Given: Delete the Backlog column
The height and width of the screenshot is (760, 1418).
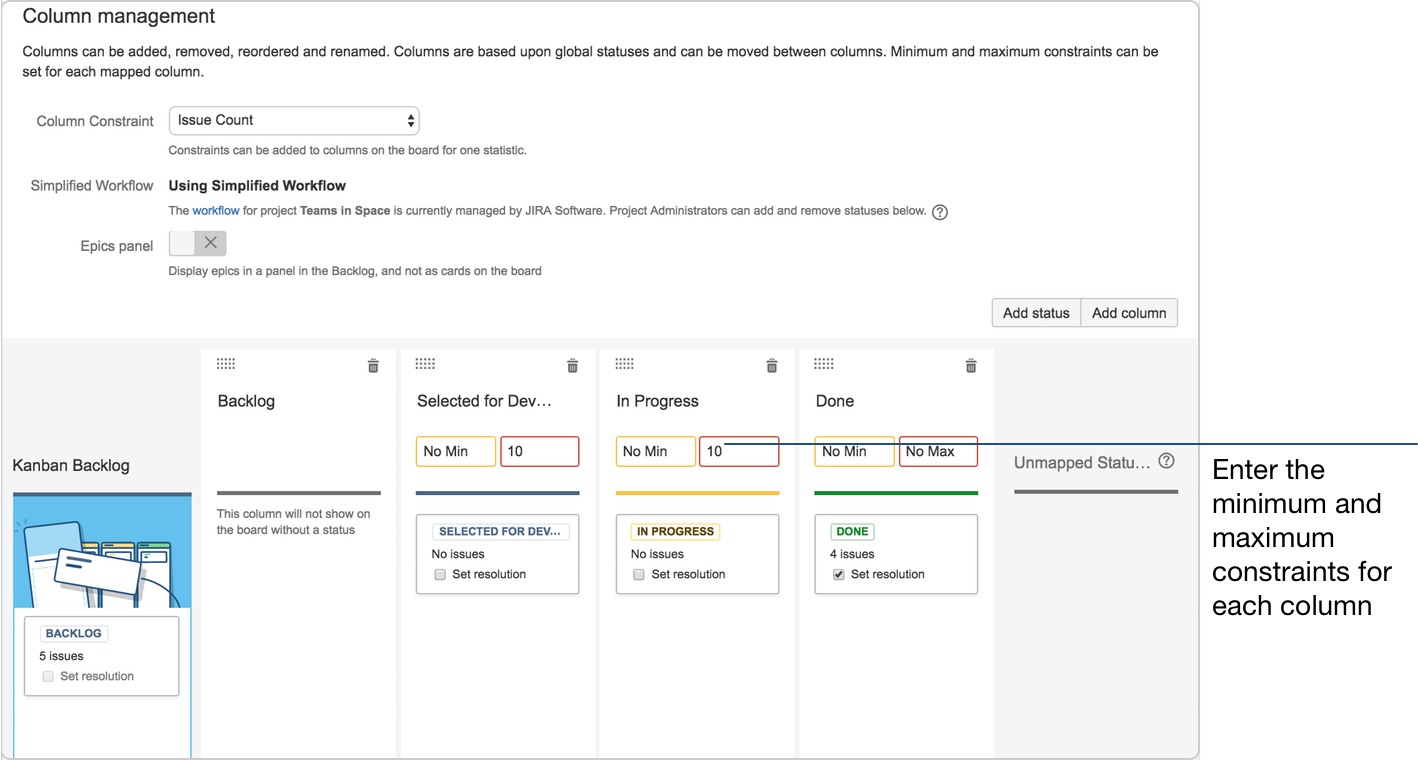Looking at the screenshot, I should pyautogui.click(x=373, y=365).
